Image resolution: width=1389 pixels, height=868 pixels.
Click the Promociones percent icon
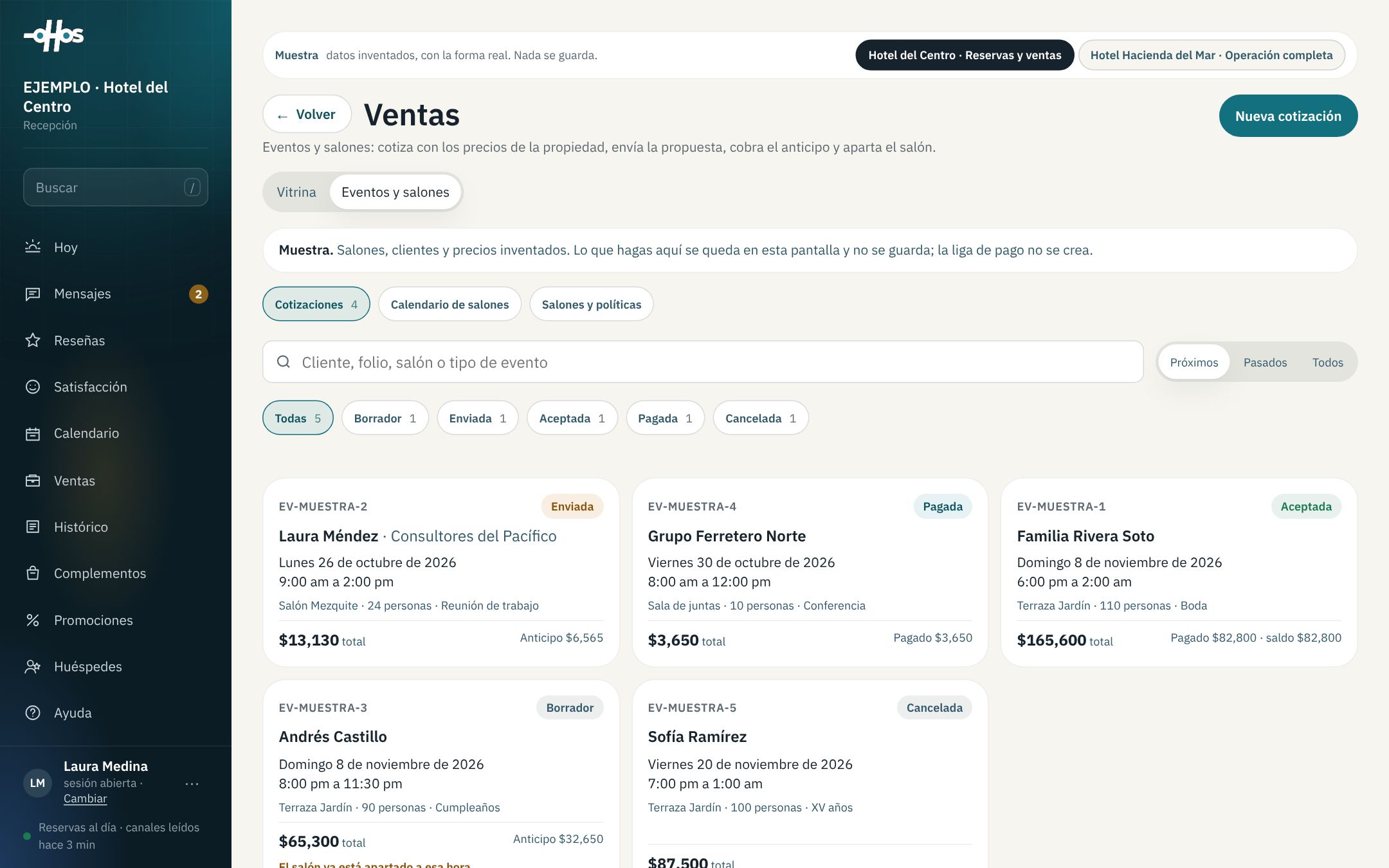click(x=33, y=620)
